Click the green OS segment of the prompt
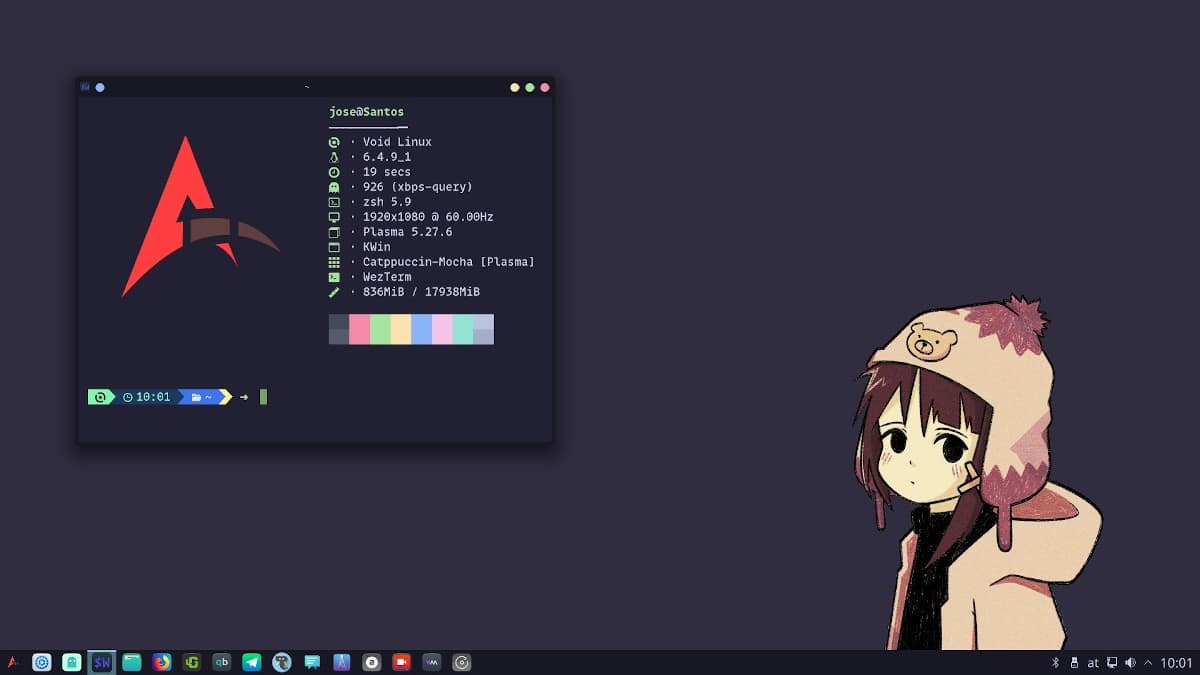Viewport: 1200px width, 675px height. pyautogui.click(x=101, y=397)
